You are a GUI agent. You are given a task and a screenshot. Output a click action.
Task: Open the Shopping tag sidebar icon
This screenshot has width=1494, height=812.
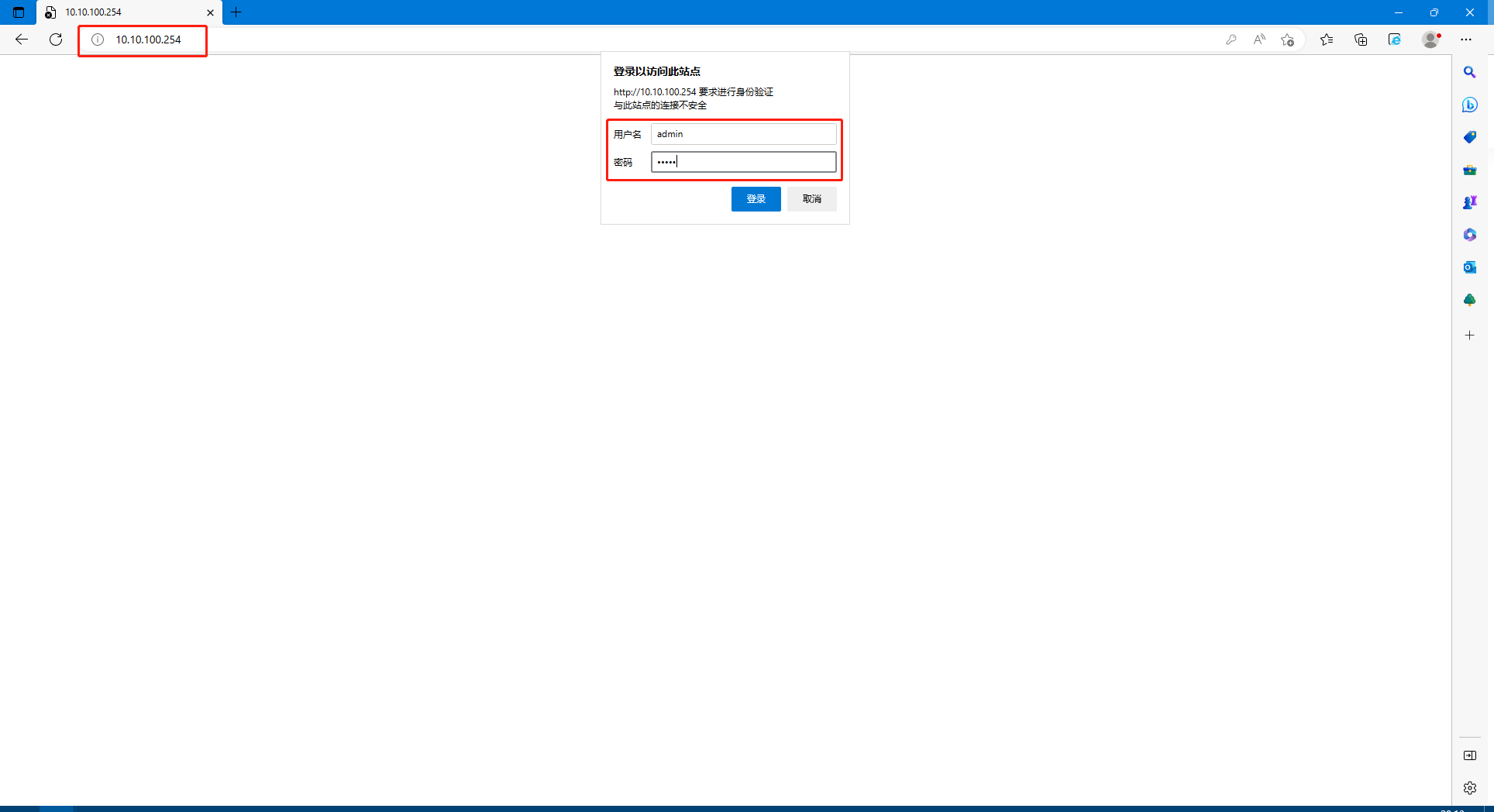(1469, 137)
